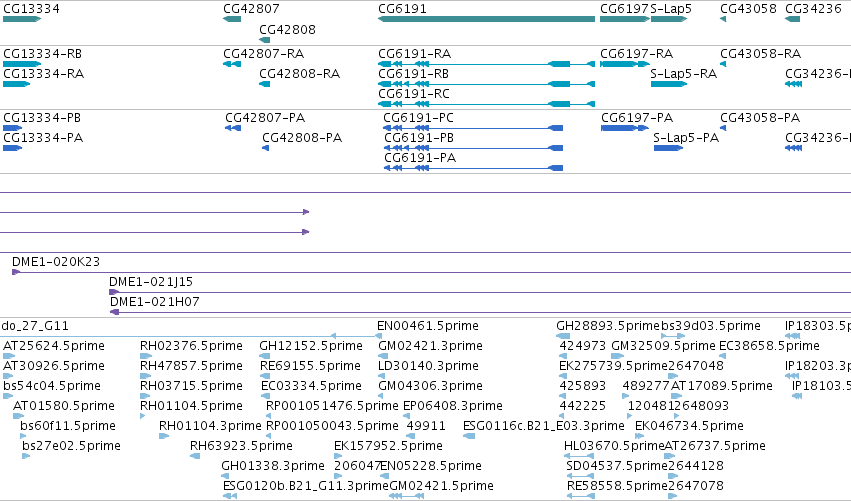Select EST RH01104.3prime
Screen dimensions: 851x501
point(210,426)
